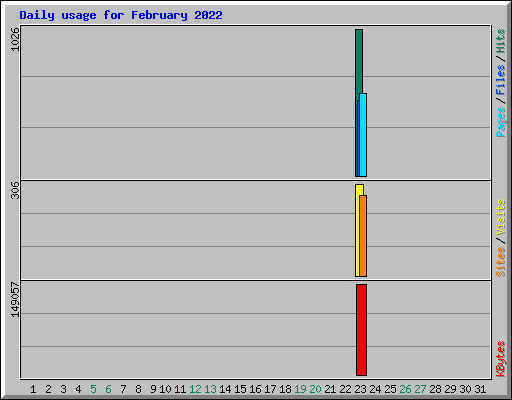Click day 21 on the x-axis

click(330, 389)
